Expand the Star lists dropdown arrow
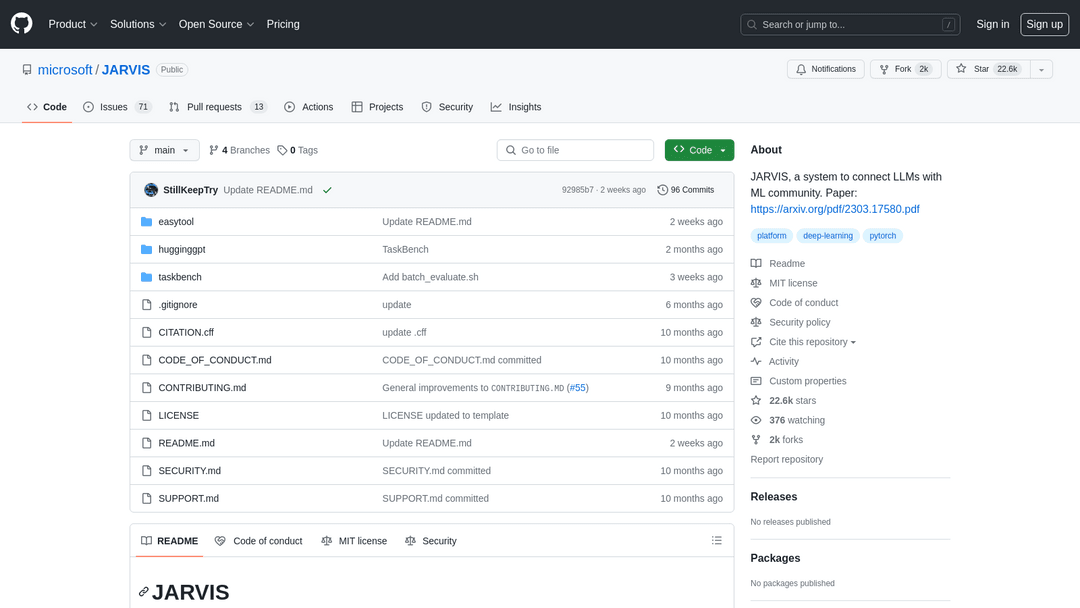 (1041, 69)
